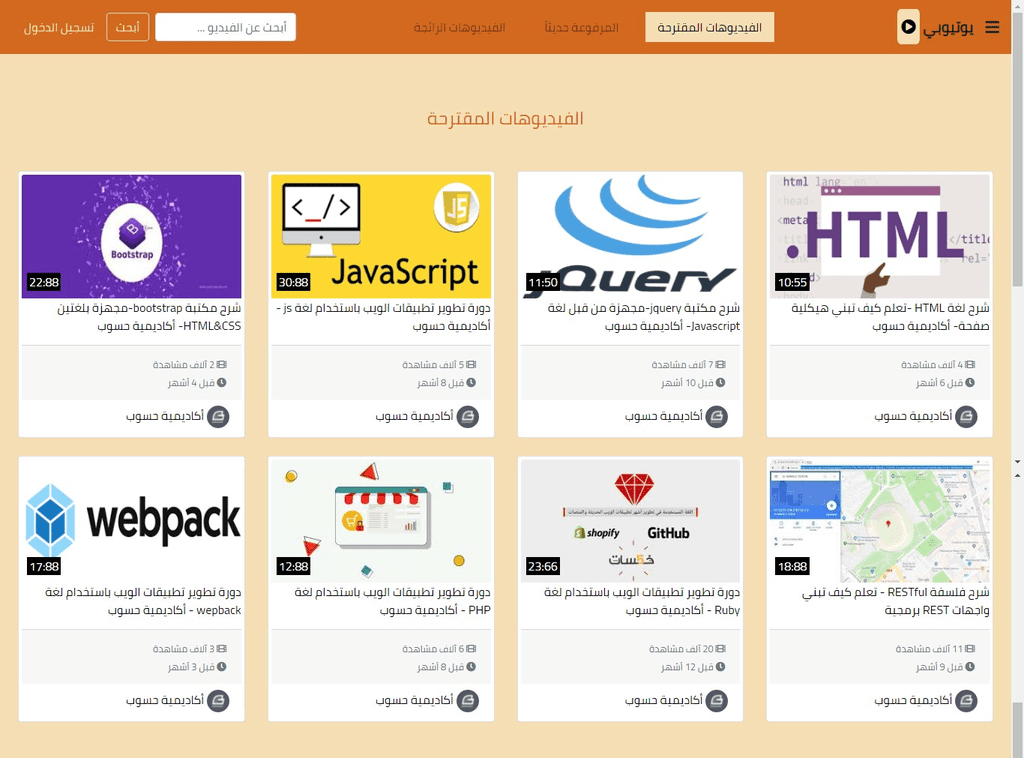The height and width of the screenshot is (758, 1024).
Task: Click the channel avatar on the PHP card
Action: click(468, 701)
